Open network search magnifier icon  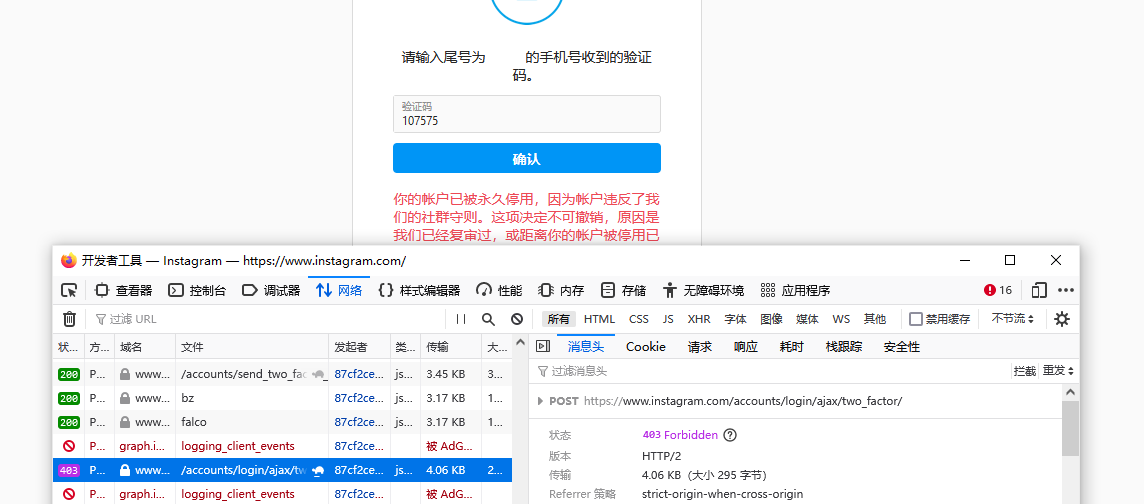(488, 319)
